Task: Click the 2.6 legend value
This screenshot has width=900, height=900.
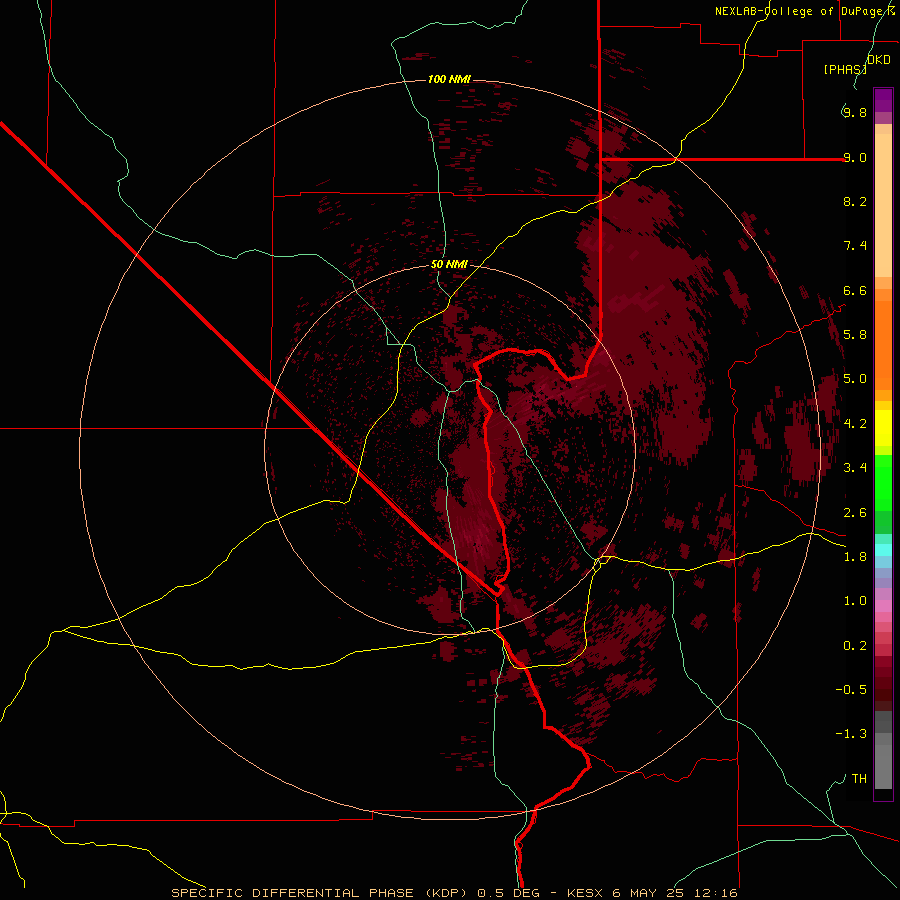Action: (x=855, y=513)
